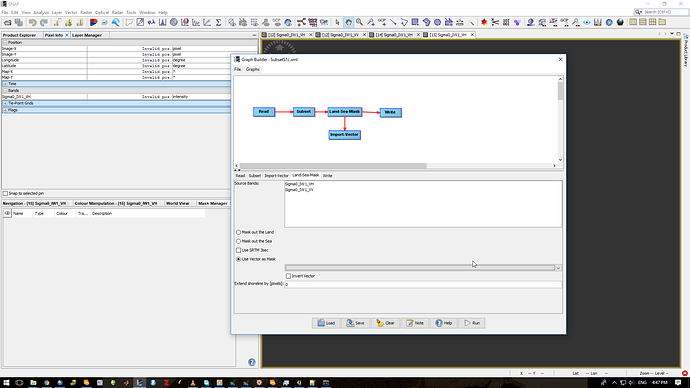Image resolution: width=690 pixels, height=388 pixels.
Task: Select the magnifier zoom tool
Action: (360, 22)
